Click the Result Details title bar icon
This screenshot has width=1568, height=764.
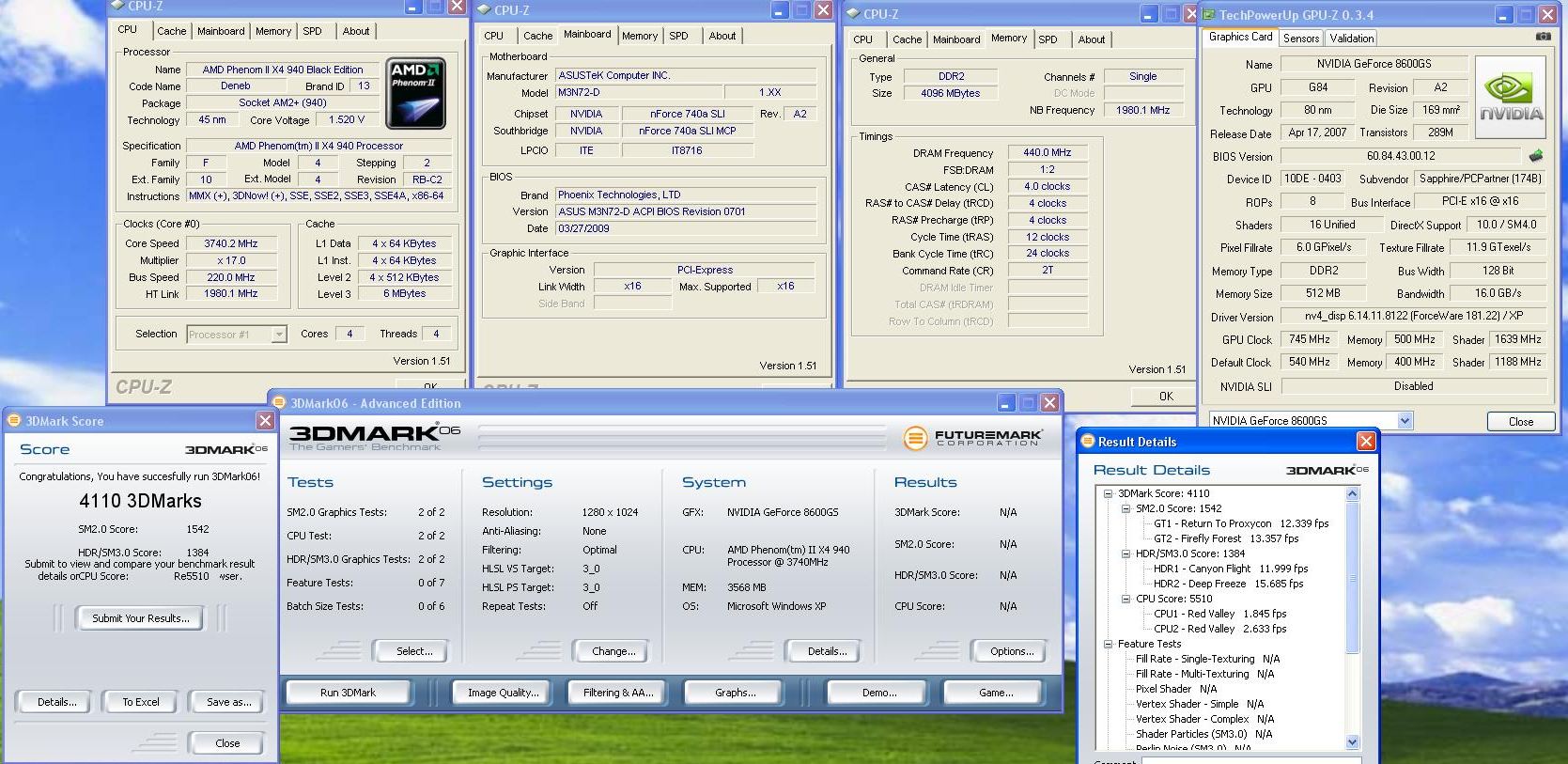coord(1087,441)
